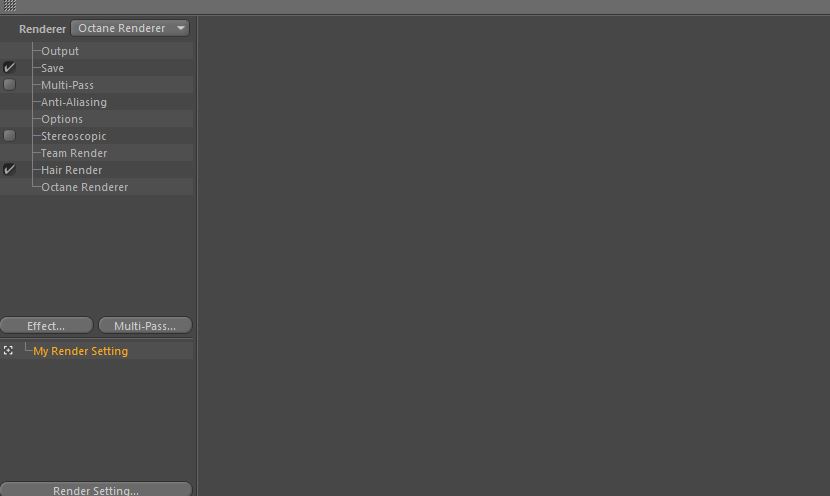
Task: Select the Output settings item
Action: pos(60,51)
